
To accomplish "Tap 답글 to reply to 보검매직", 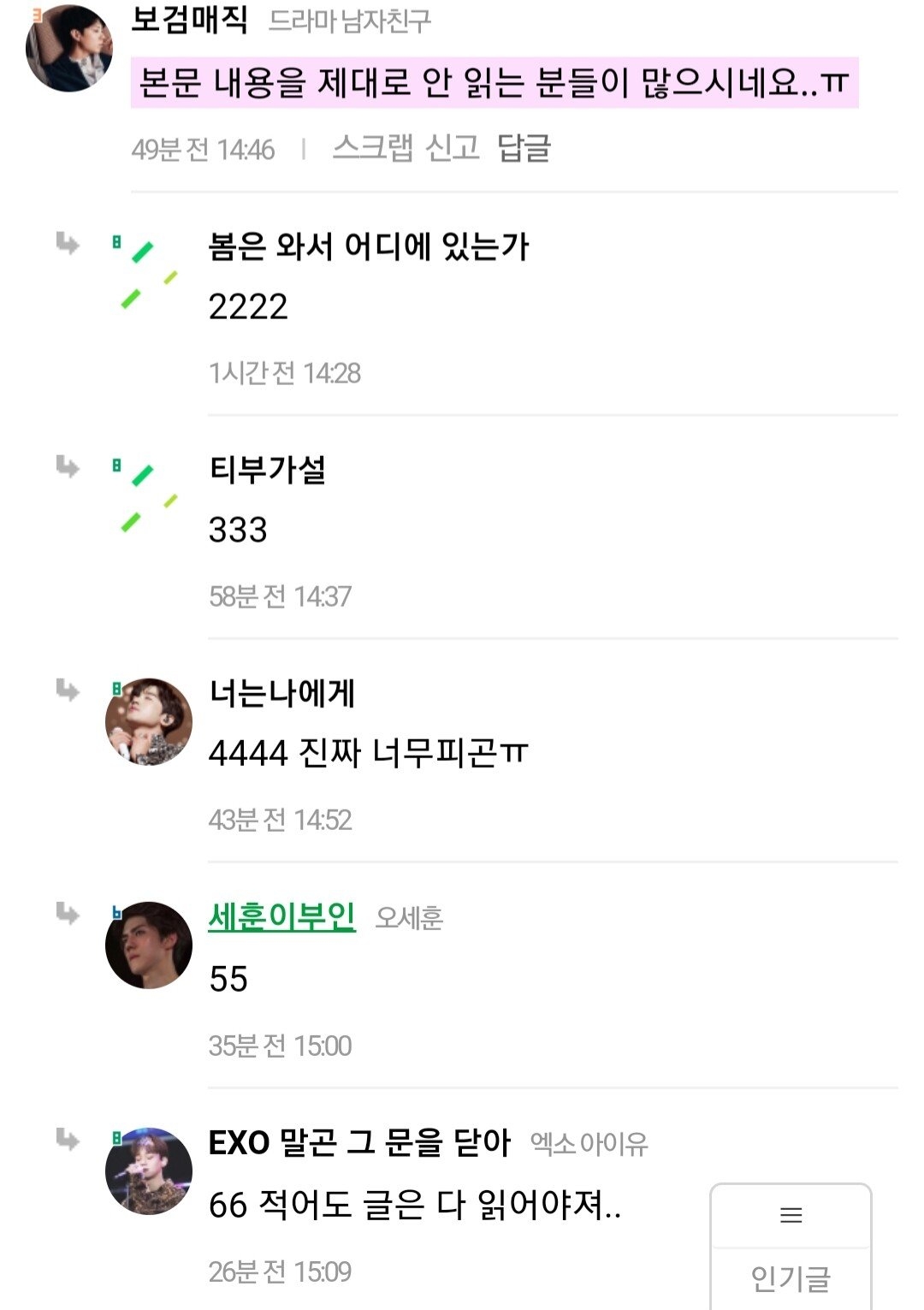I will 524,148.
